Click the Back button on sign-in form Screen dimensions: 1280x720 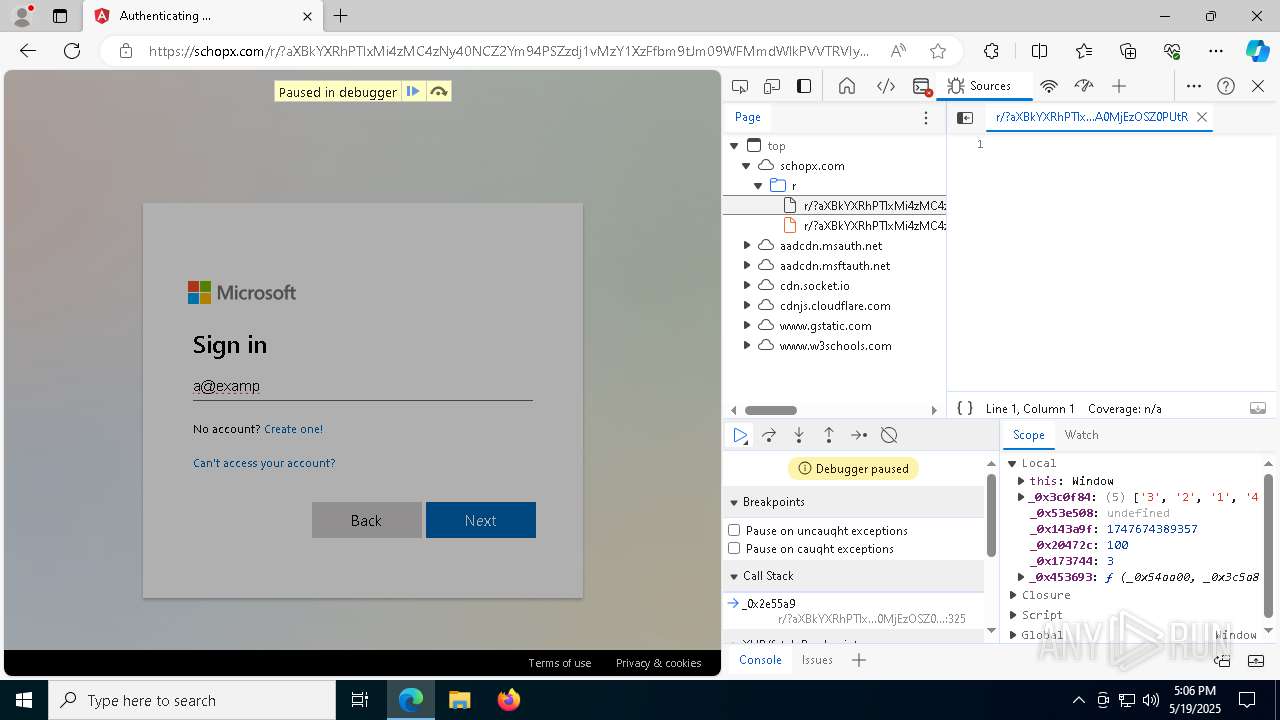click(x=366, y=520)
